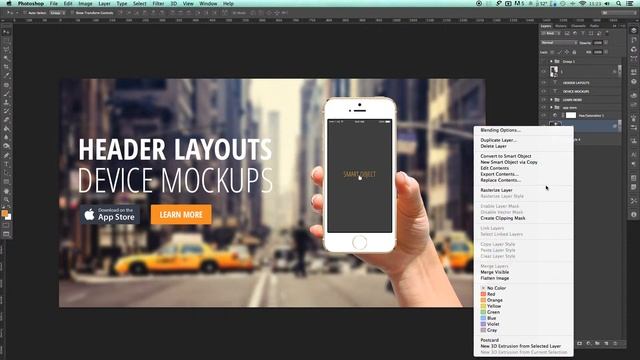Image resolution: width=640 pixels, height=360 pixels.
Task: Select the Rectangle shape tool
Action: pyautogui.click(x=6, y=182)
